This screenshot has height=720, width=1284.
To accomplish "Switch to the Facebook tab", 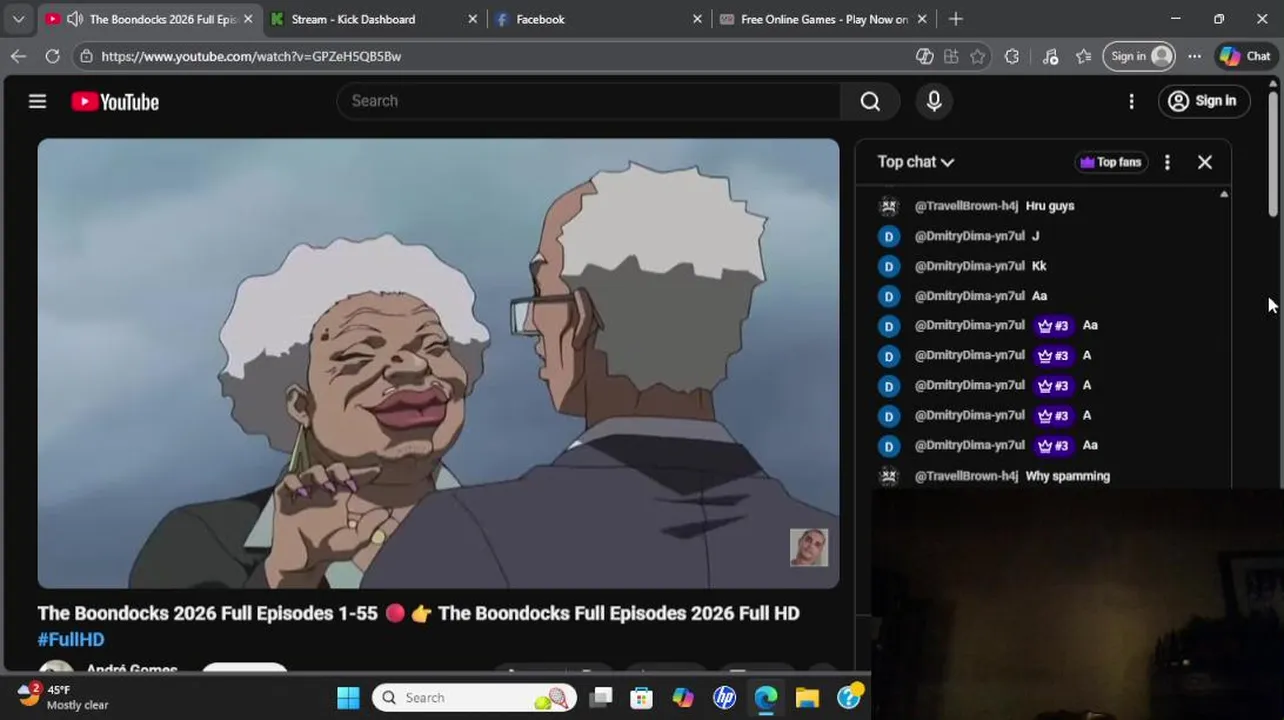I will (x=540, y=19).
